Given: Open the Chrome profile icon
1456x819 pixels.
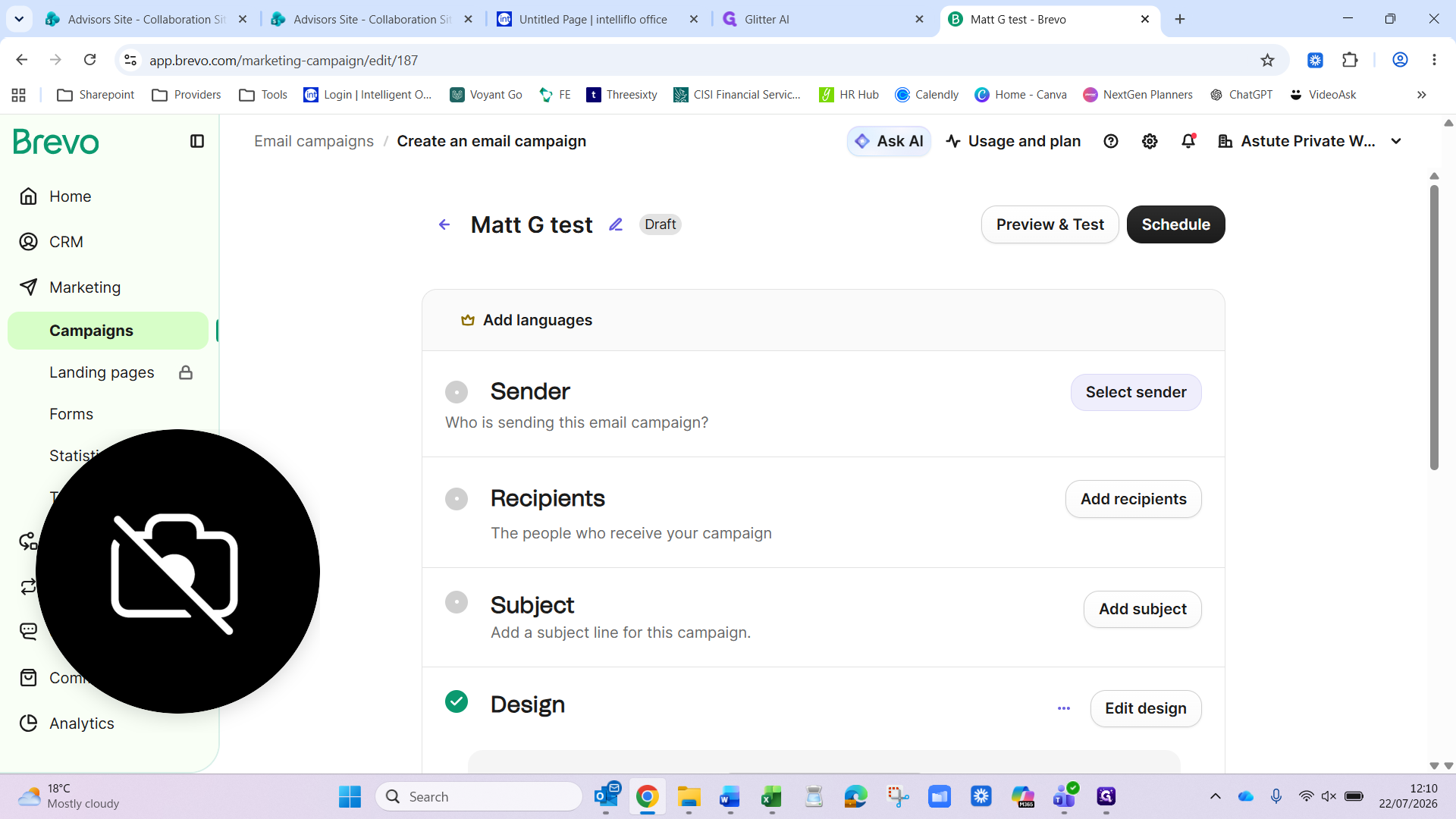Looking at the screenshot, I should (1400, 60).
